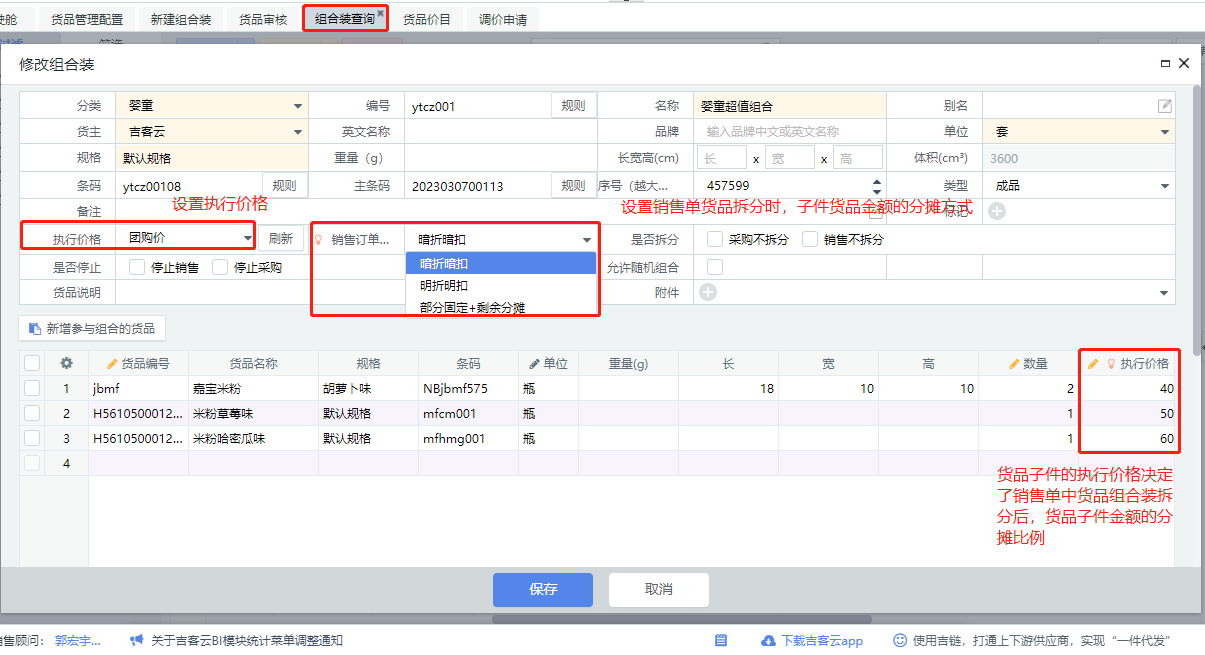Switch to the 货品管理配置 tab
This screenshot has width=1205, height=655.
[87, 19]
